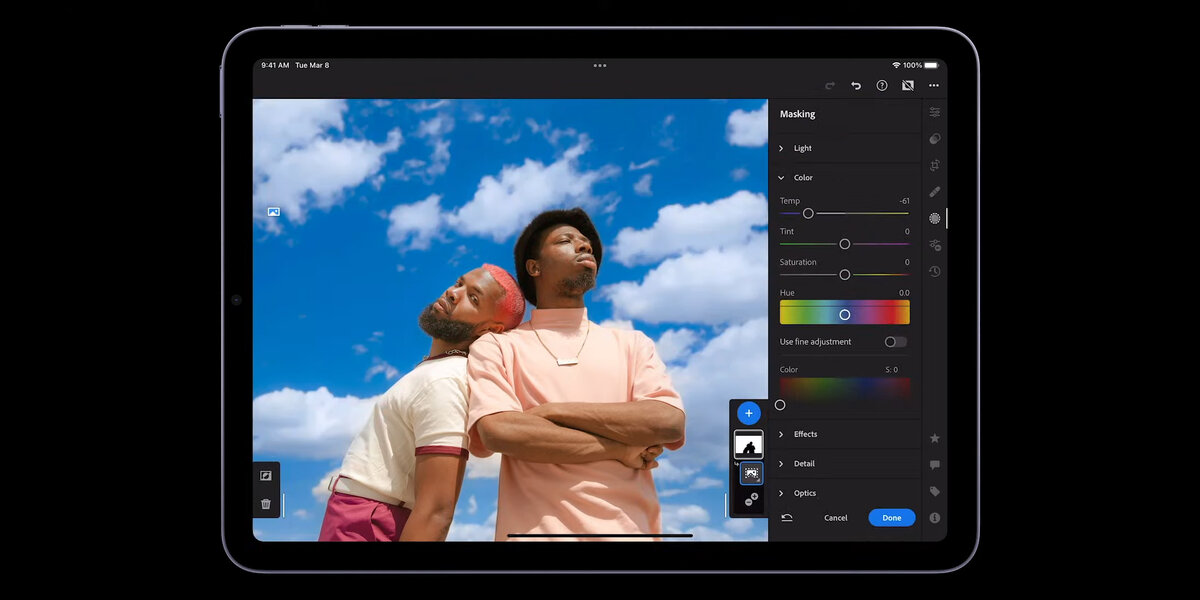Toggle the before/after original view icon
The height and width of the screenshot is (600, 1200).
point(908,86)
